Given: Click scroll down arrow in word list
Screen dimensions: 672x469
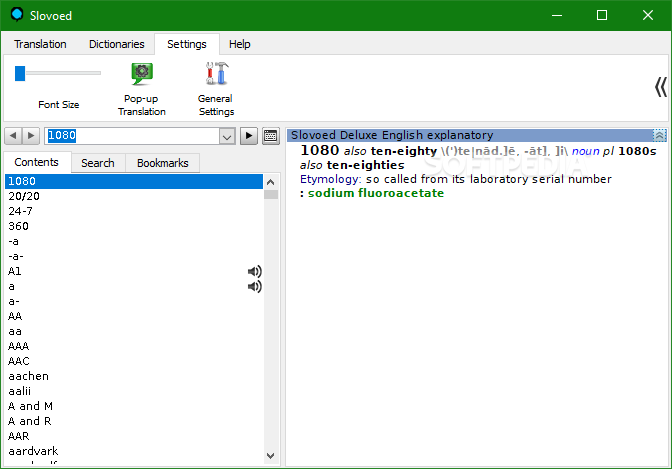Looking at the screenshot, I should (x=270, y=456).
